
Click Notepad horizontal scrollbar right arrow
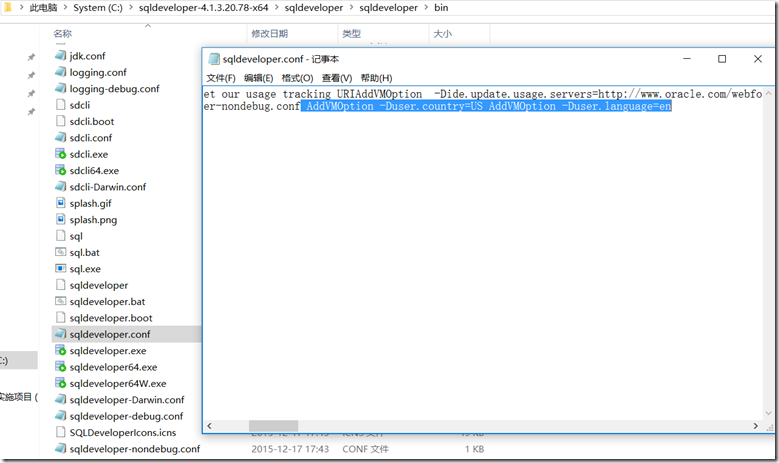click(756, 426)
